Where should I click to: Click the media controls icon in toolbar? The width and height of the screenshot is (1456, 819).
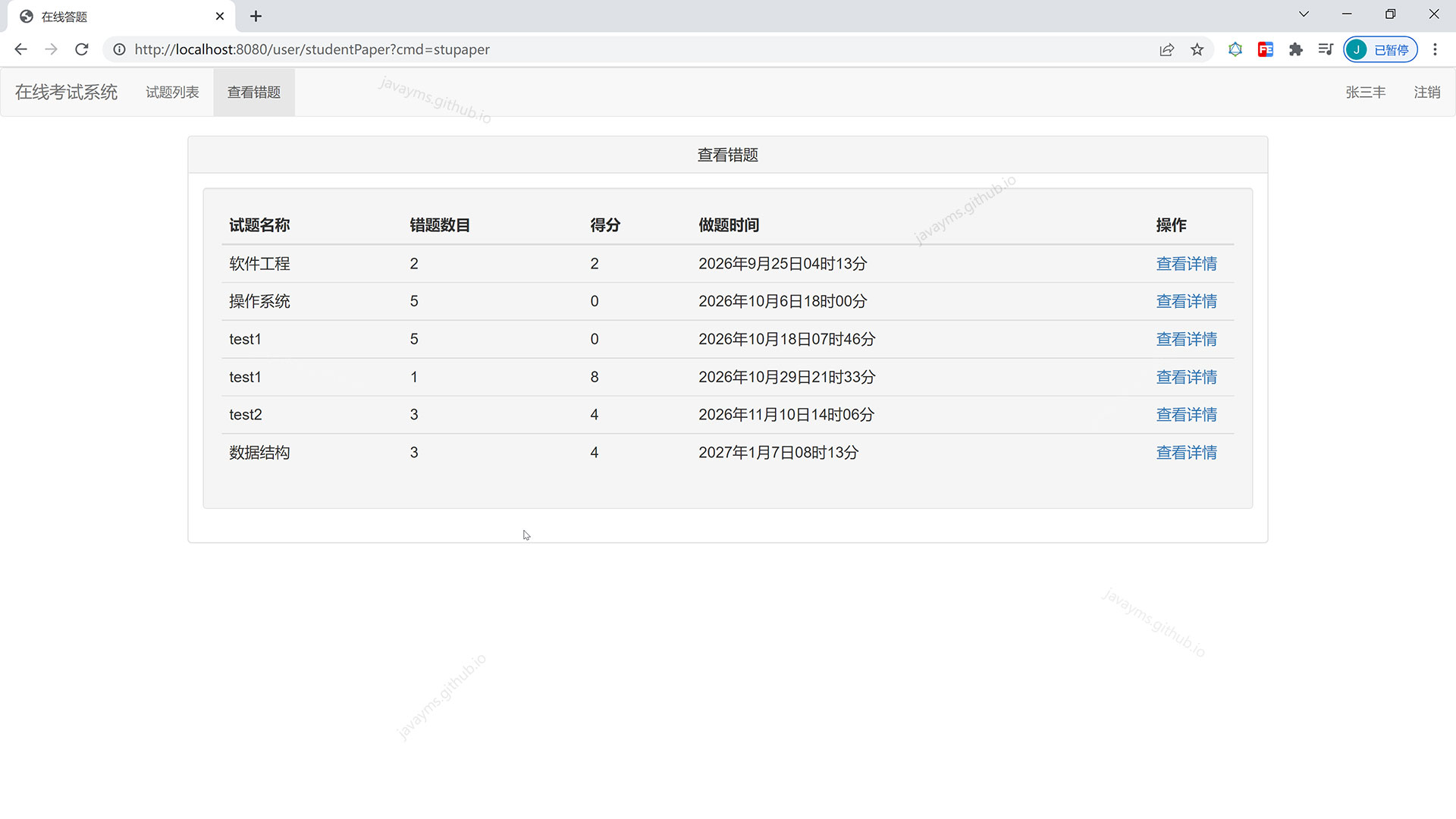[x=1326, y=49]
